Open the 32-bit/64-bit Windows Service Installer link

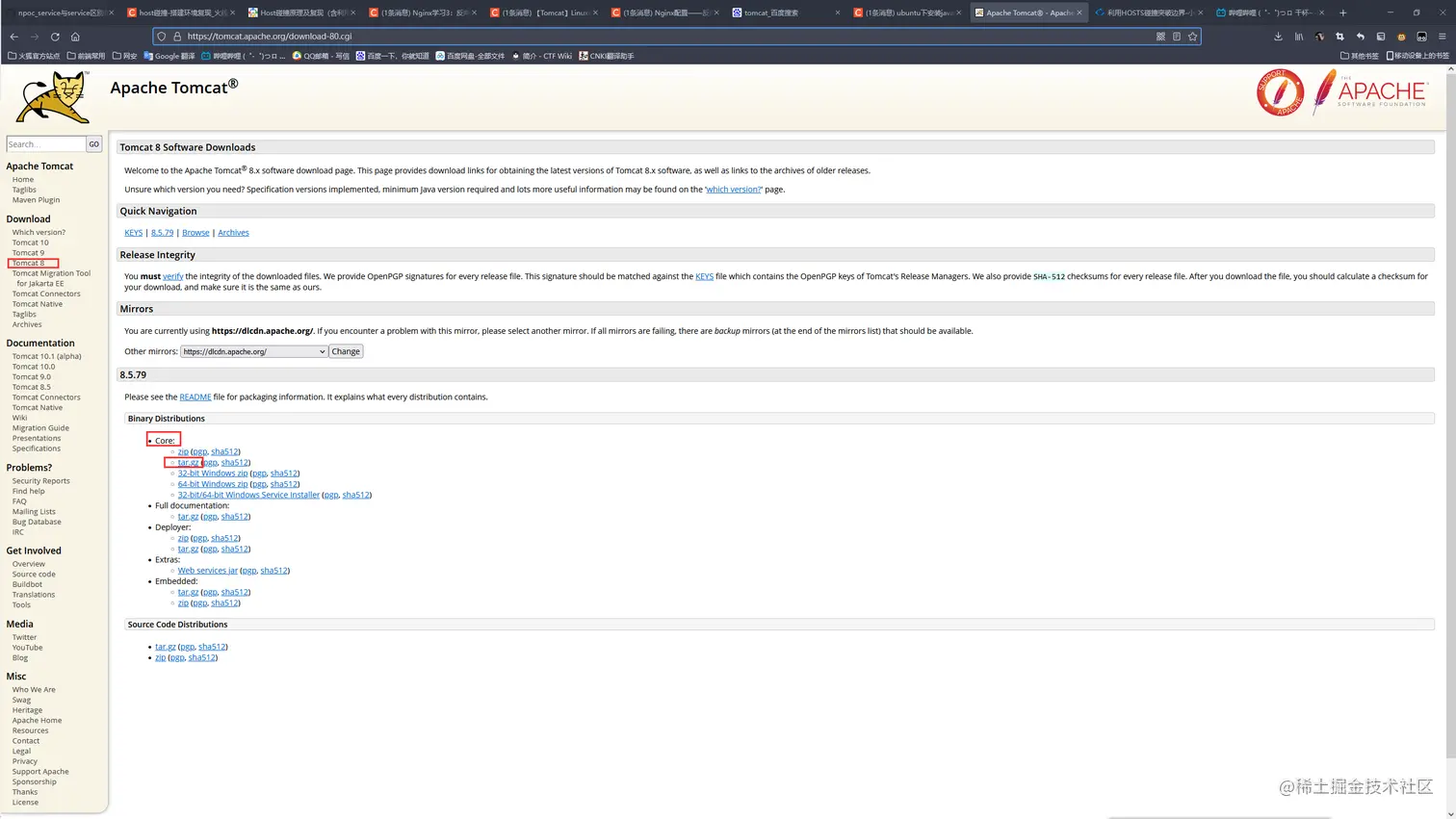point(248,495)
